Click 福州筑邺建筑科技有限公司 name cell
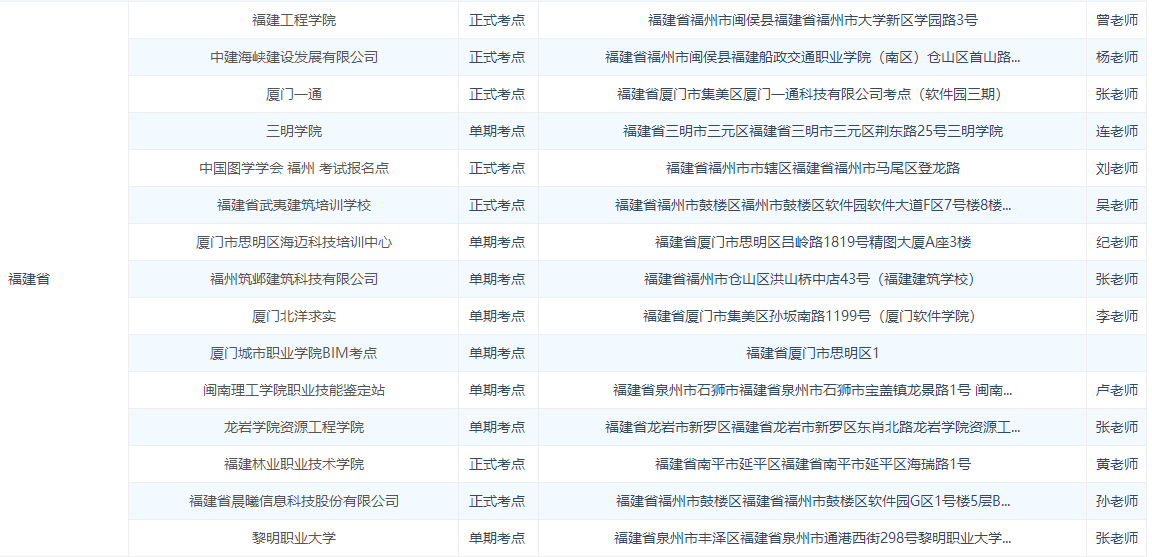 click(294, 279)
